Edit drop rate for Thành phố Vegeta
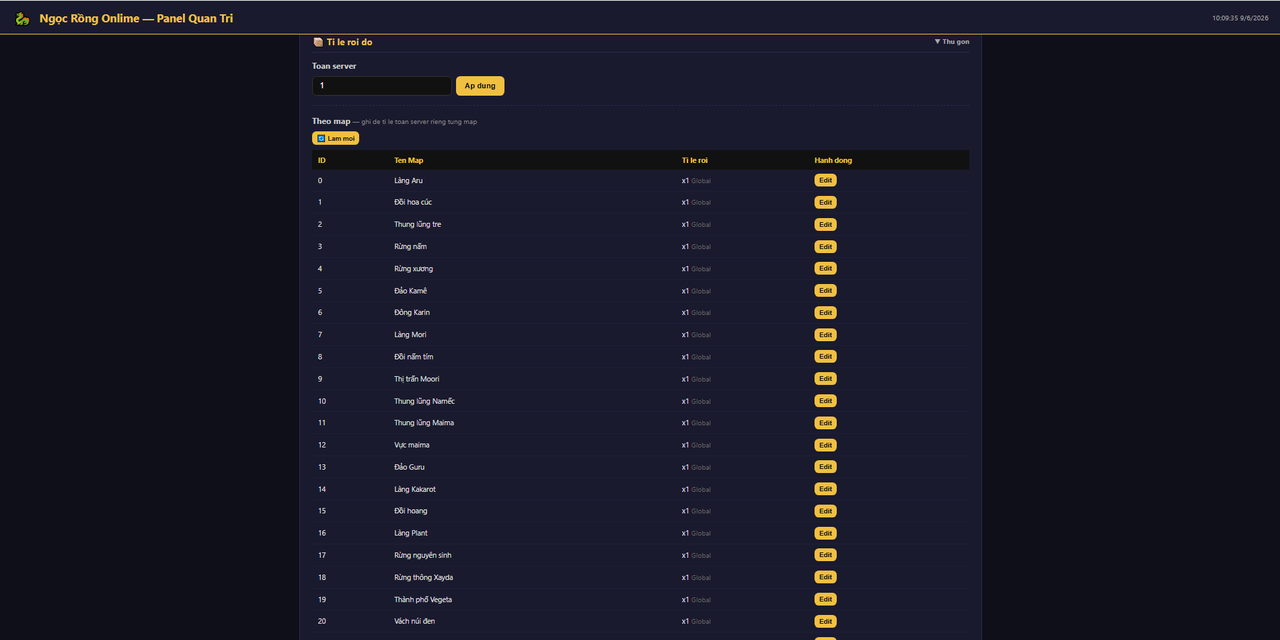The height and width of the screenshot is (640, 1280). coord(825,599)
